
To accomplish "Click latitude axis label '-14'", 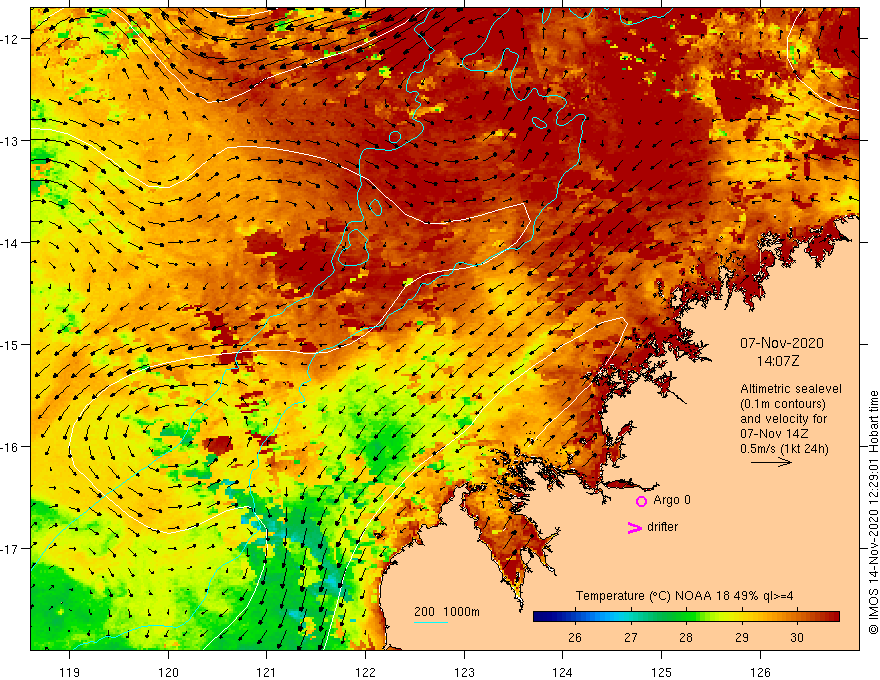I will pyautogui.click(x=10, y=242).
